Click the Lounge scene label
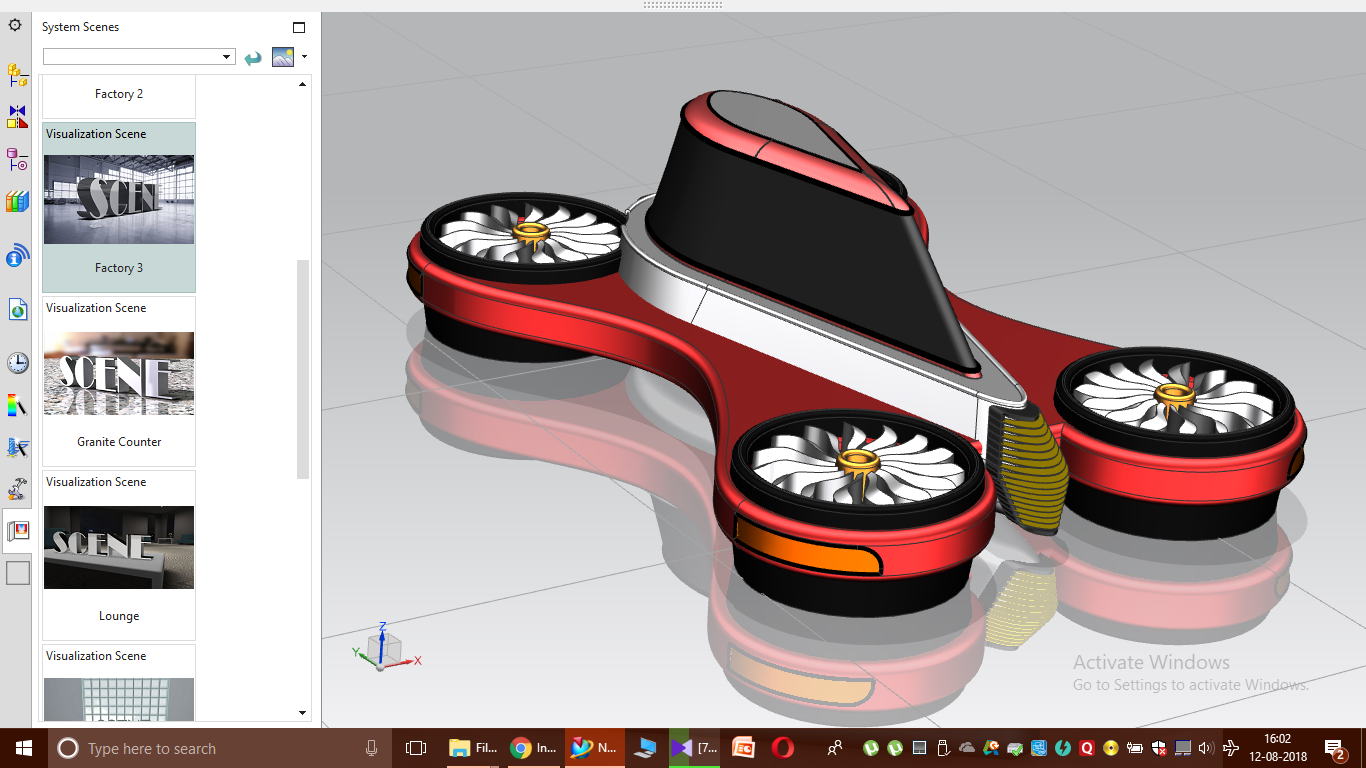Screen dimensions: 1366x768 pos(119,616)
